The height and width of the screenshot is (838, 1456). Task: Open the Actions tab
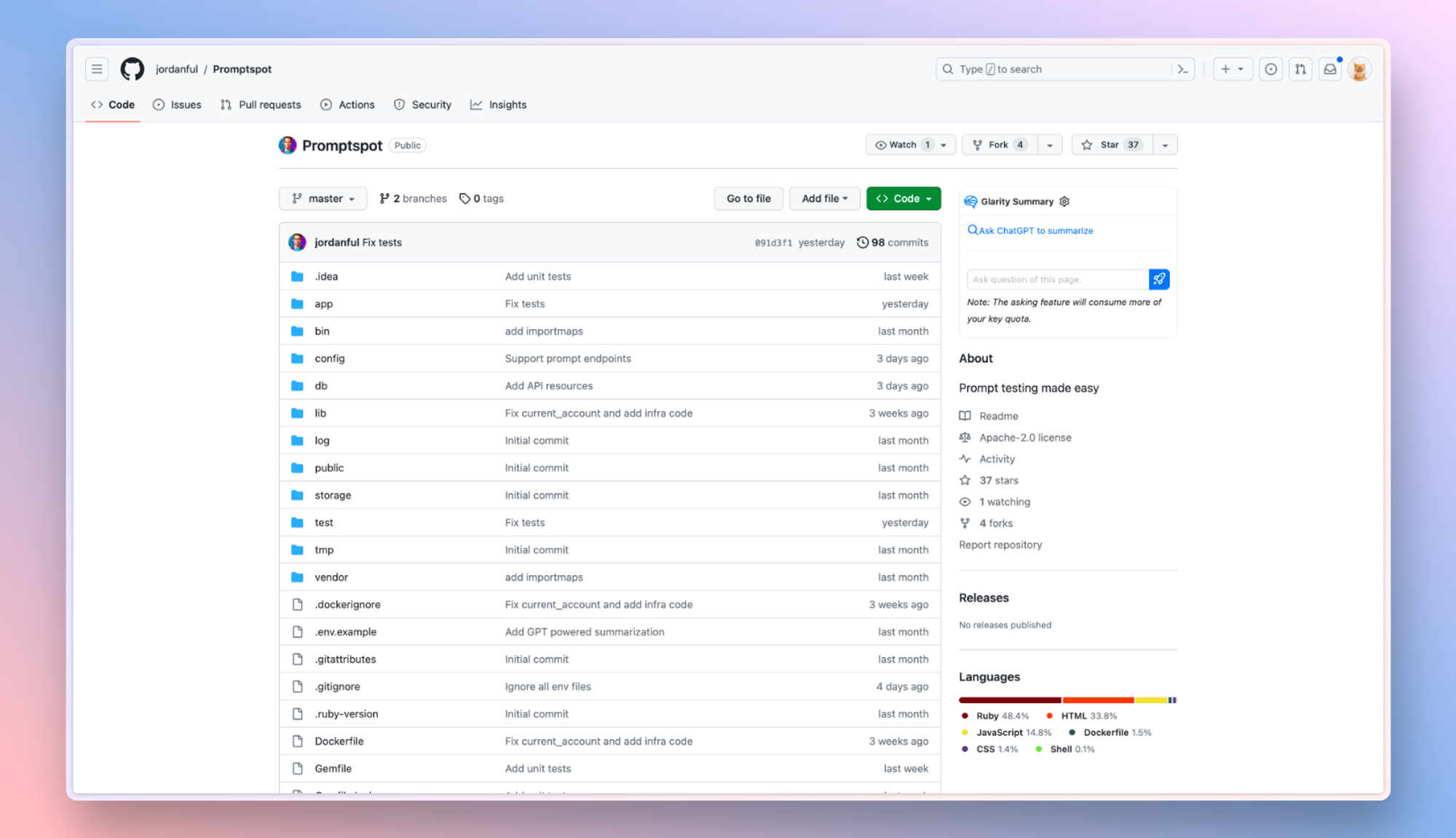coord(347,105)
